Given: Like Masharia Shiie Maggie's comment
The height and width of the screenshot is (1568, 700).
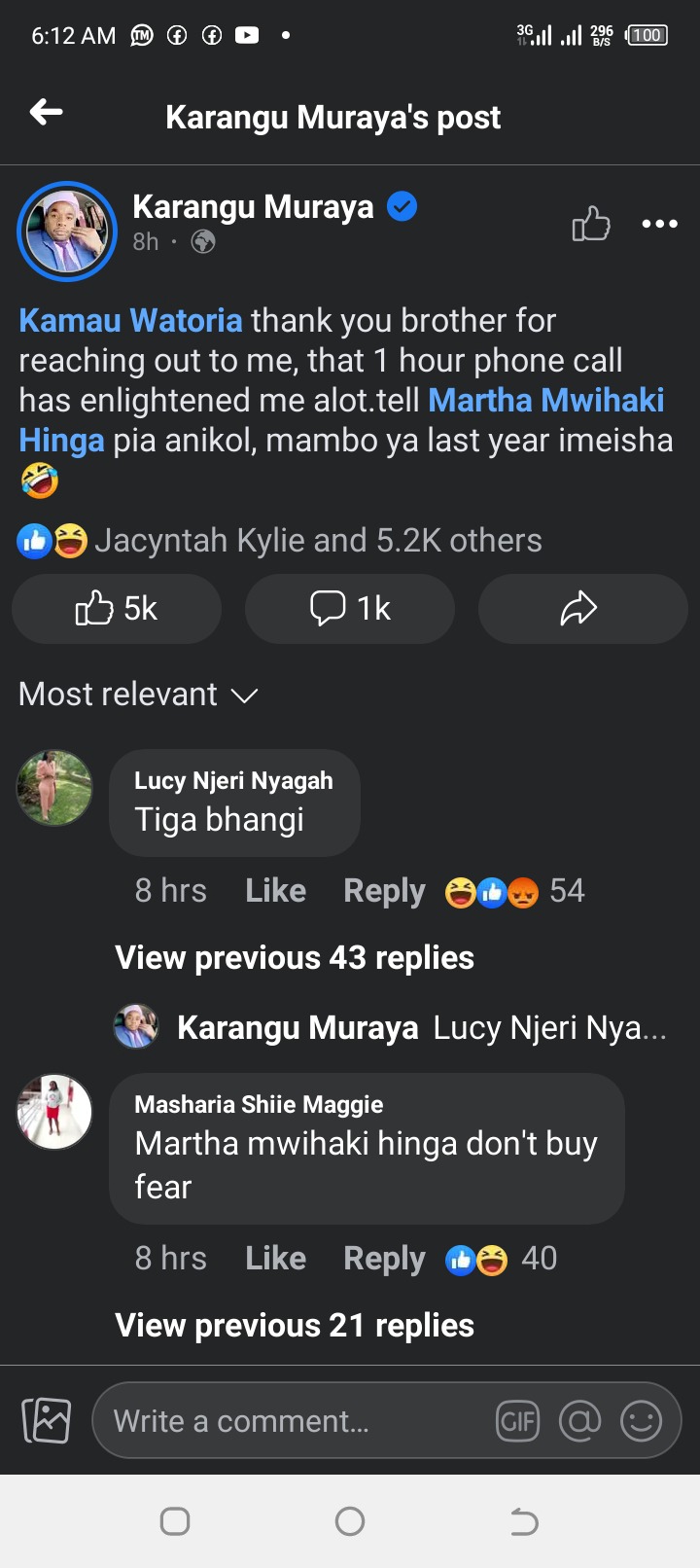Looking at the screenshot, I should point(275,1259).
